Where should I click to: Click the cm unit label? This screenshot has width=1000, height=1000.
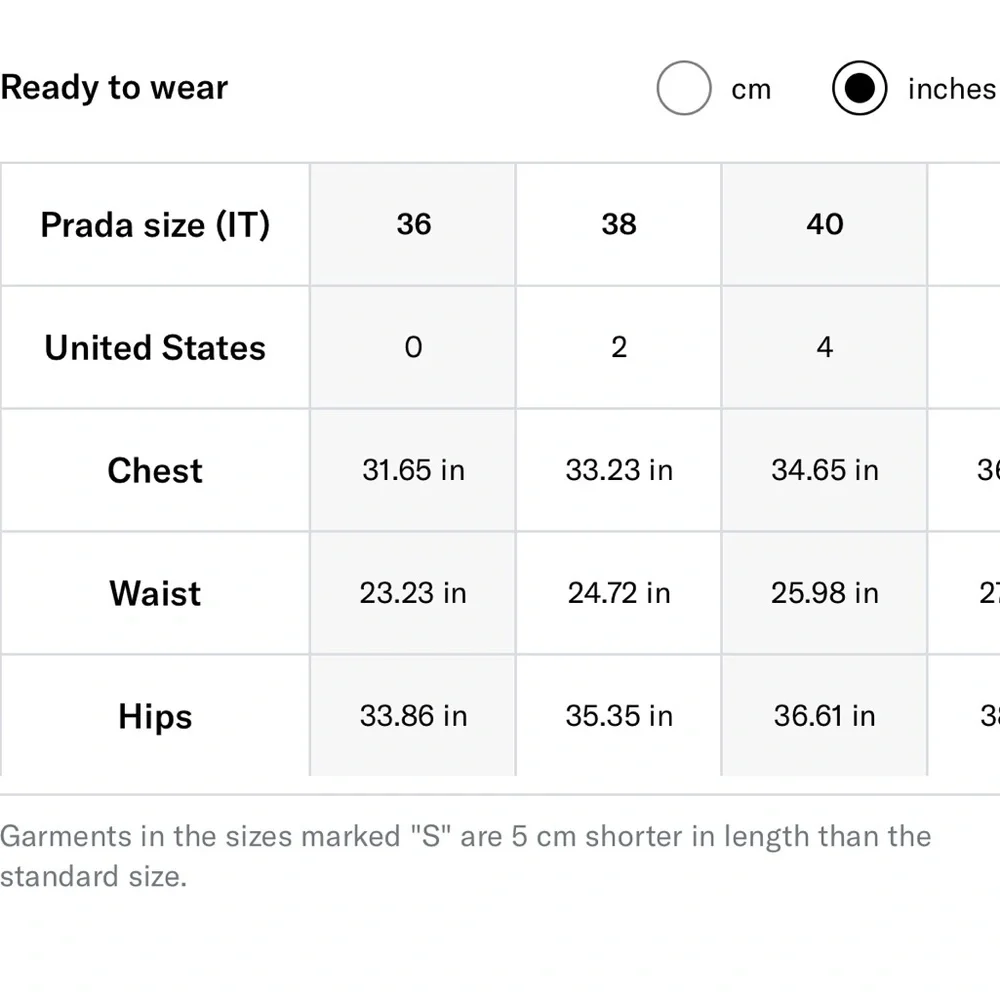(x=751, y=90)
